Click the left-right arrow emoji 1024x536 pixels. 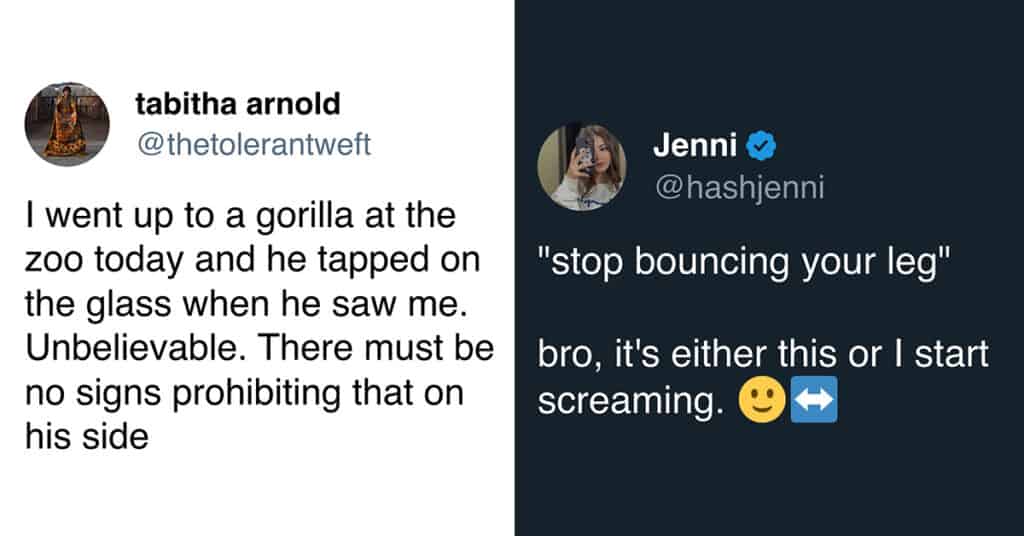tap(813, 402)
